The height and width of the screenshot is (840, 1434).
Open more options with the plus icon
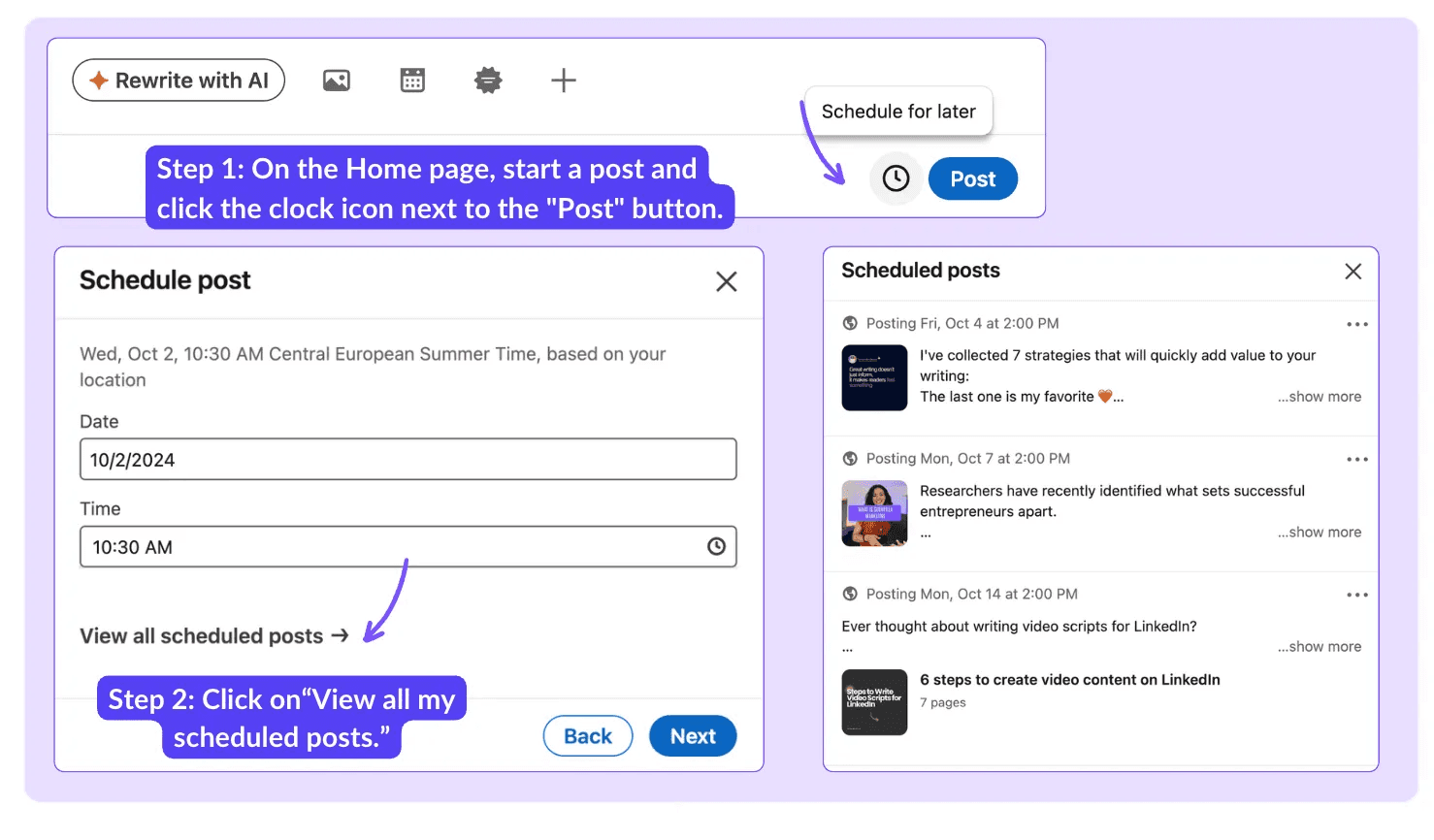pos(564,81)
